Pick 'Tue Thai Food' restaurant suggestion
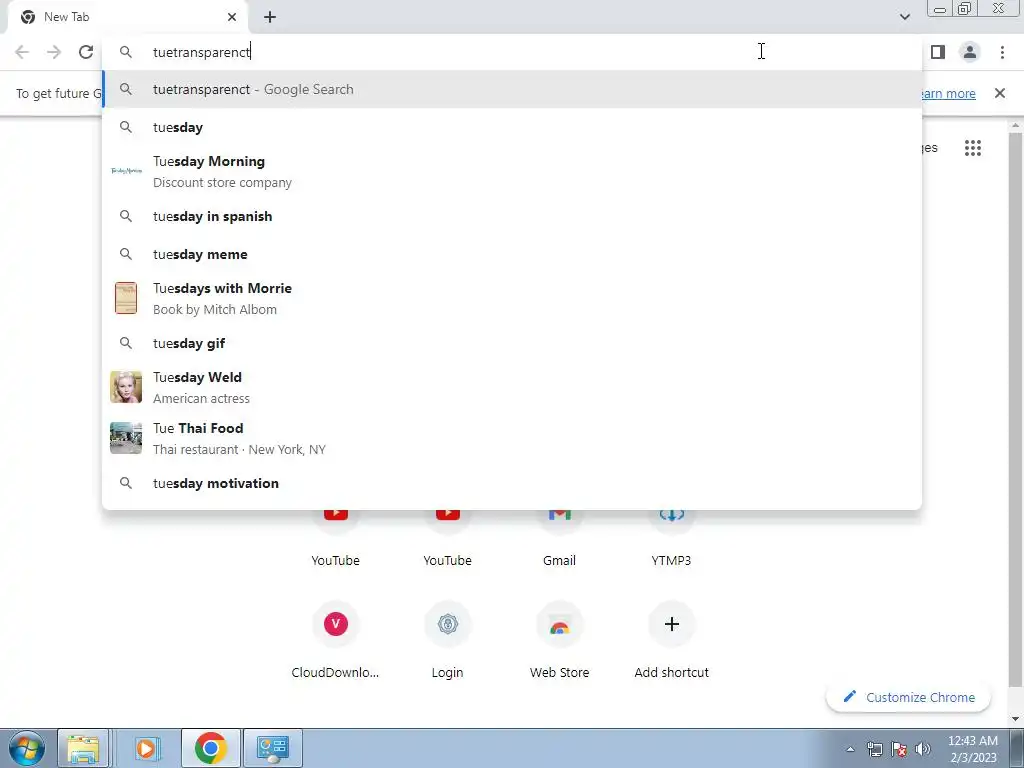Screen dimensions: 1024x768 (x=512, y=438)
